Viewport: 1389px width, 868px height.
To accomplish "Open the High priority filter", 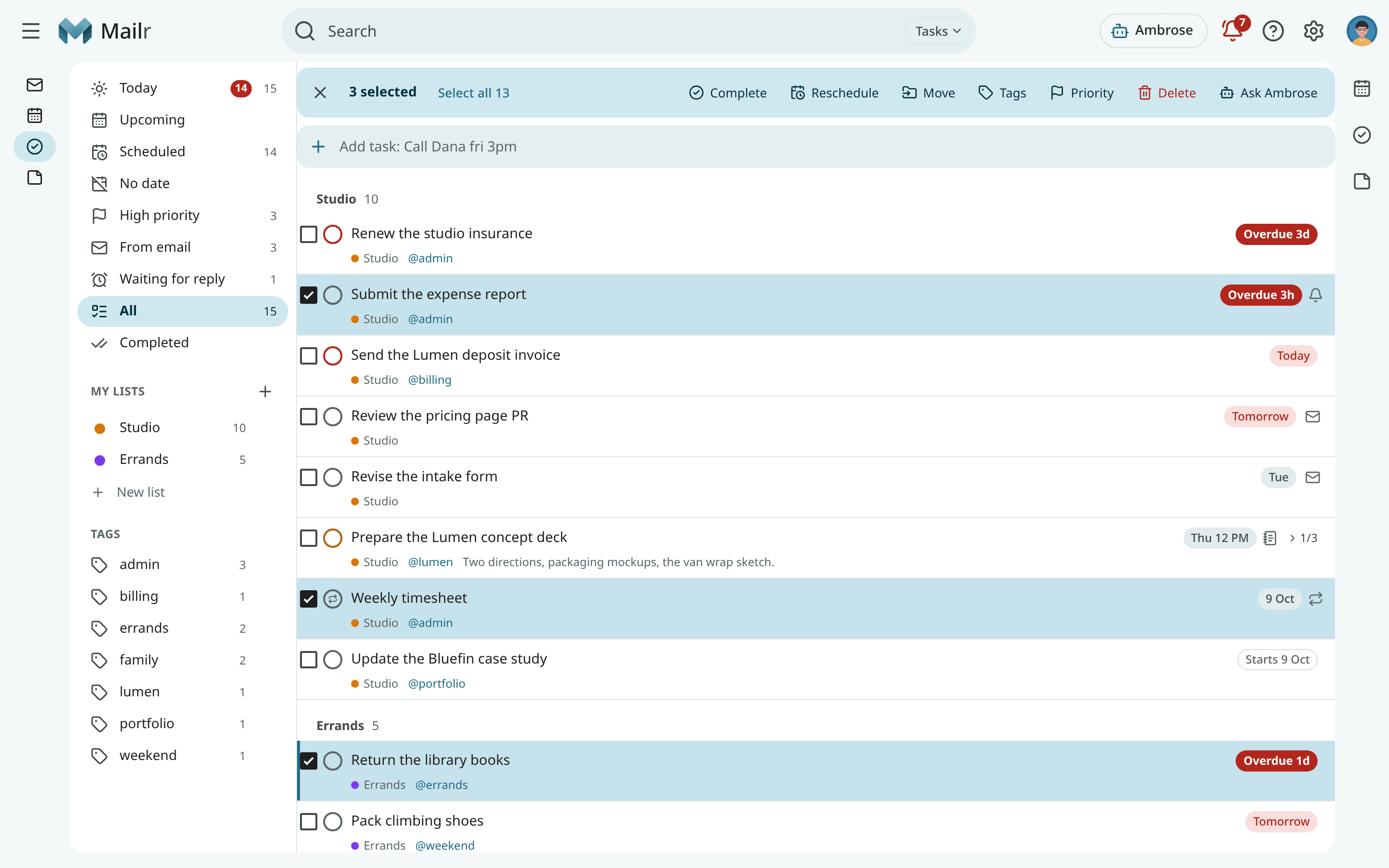I will click(182, 215).
